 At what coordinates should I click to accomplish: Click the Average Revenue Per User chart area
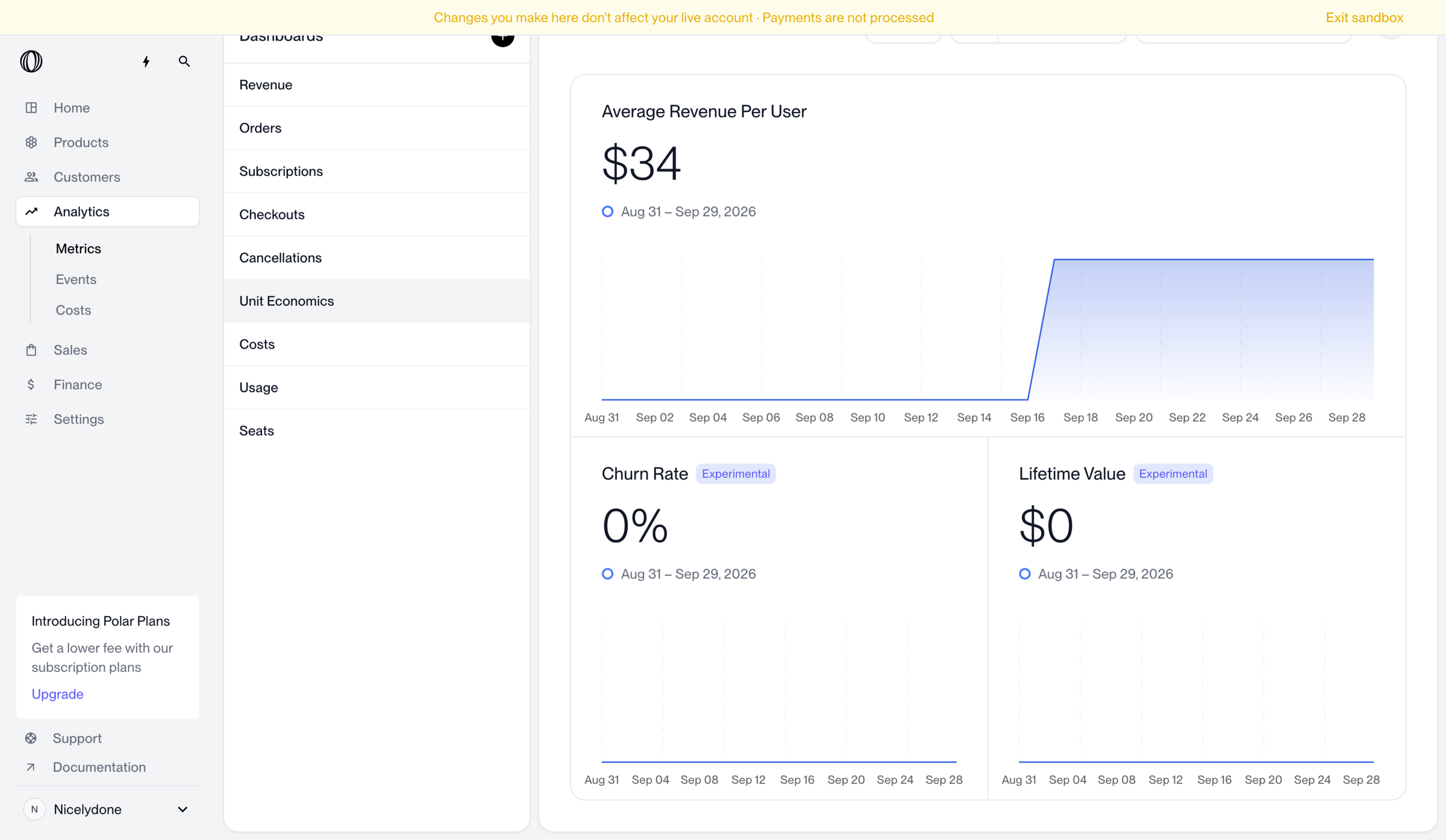coord(987,329)
